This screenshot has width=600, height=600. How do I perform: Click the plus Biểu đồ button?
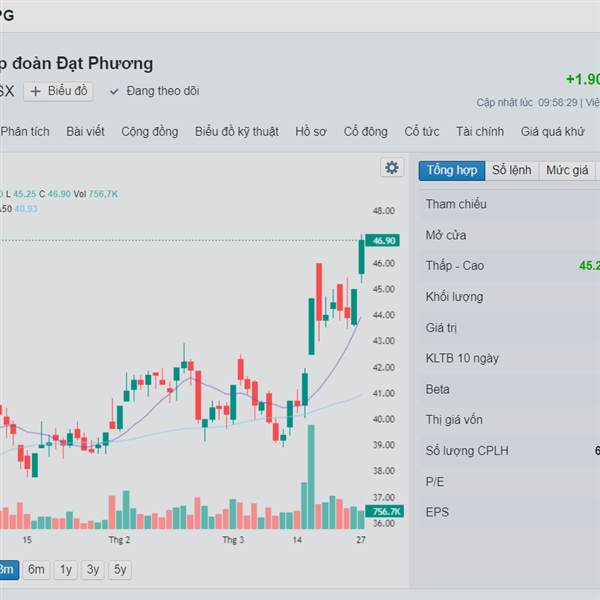click(x=58, y=91)
